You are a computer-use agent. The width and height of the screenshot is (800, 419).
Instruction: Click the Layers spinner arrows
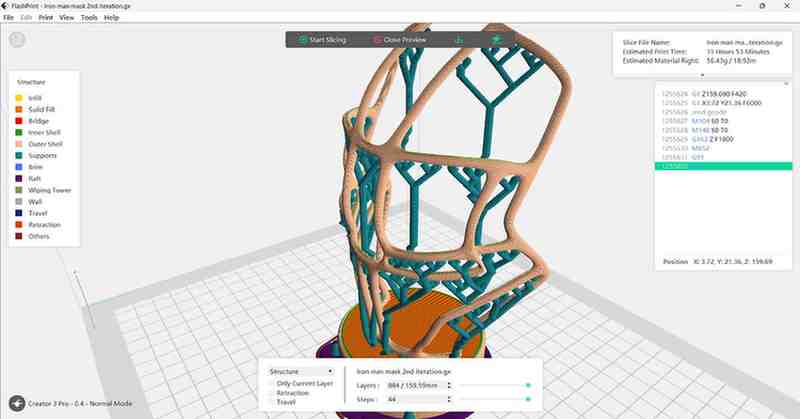(449, 385)
